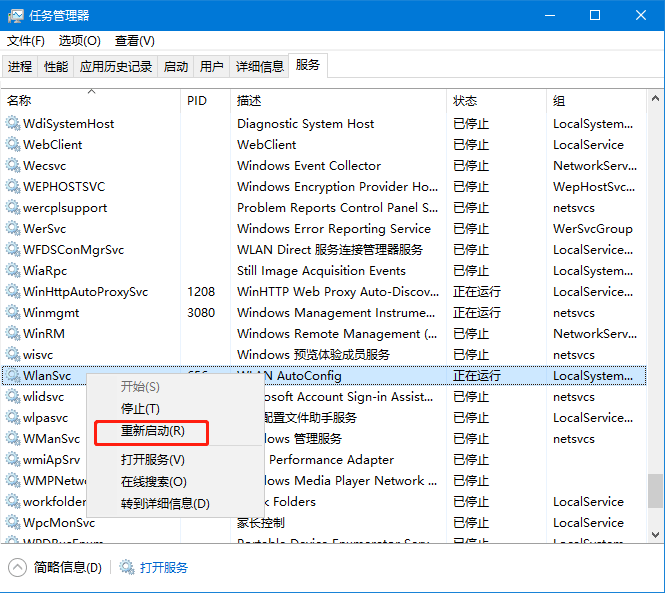Collapse details with 简略信息 arrow button
This screenshot has width=665, height=593.
point(17,567)
